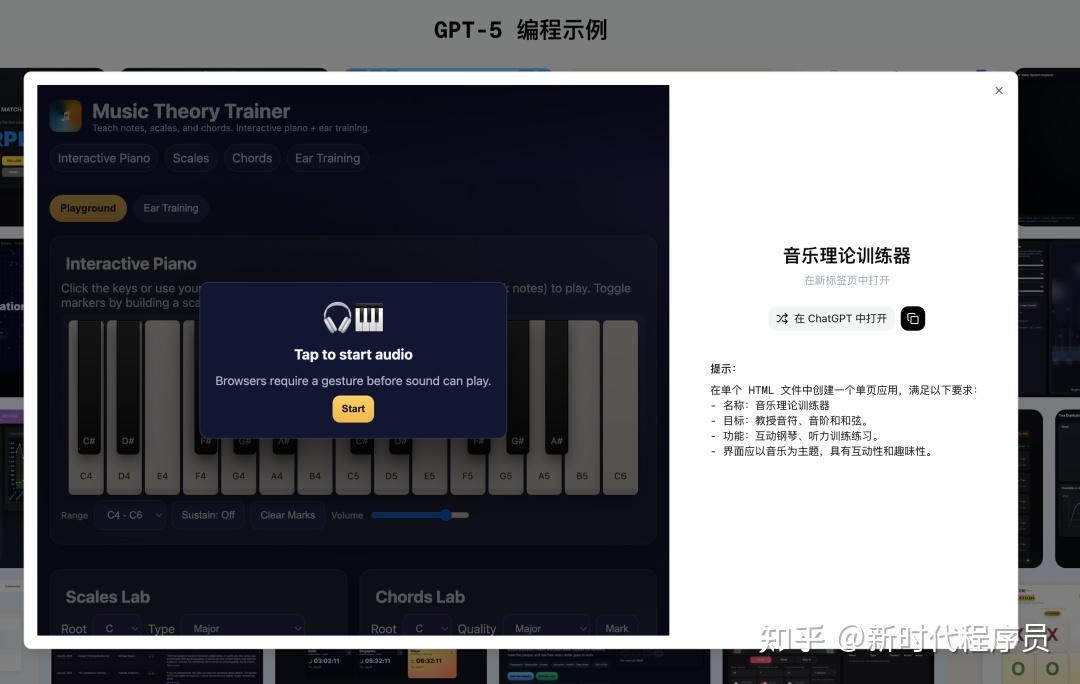Close the modal with the X icon

tap(998, 91)
